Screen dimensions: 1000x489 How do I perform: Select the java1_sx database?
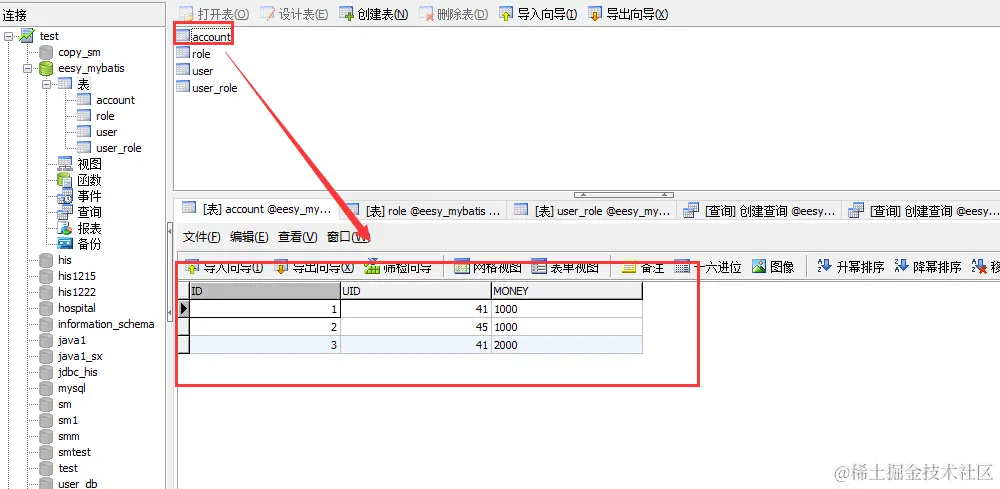tap(71, 356)
